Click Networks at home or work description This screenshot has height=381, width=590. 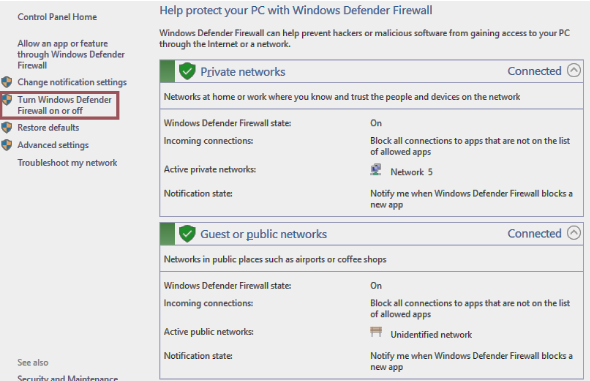click(x=342, y=97)
